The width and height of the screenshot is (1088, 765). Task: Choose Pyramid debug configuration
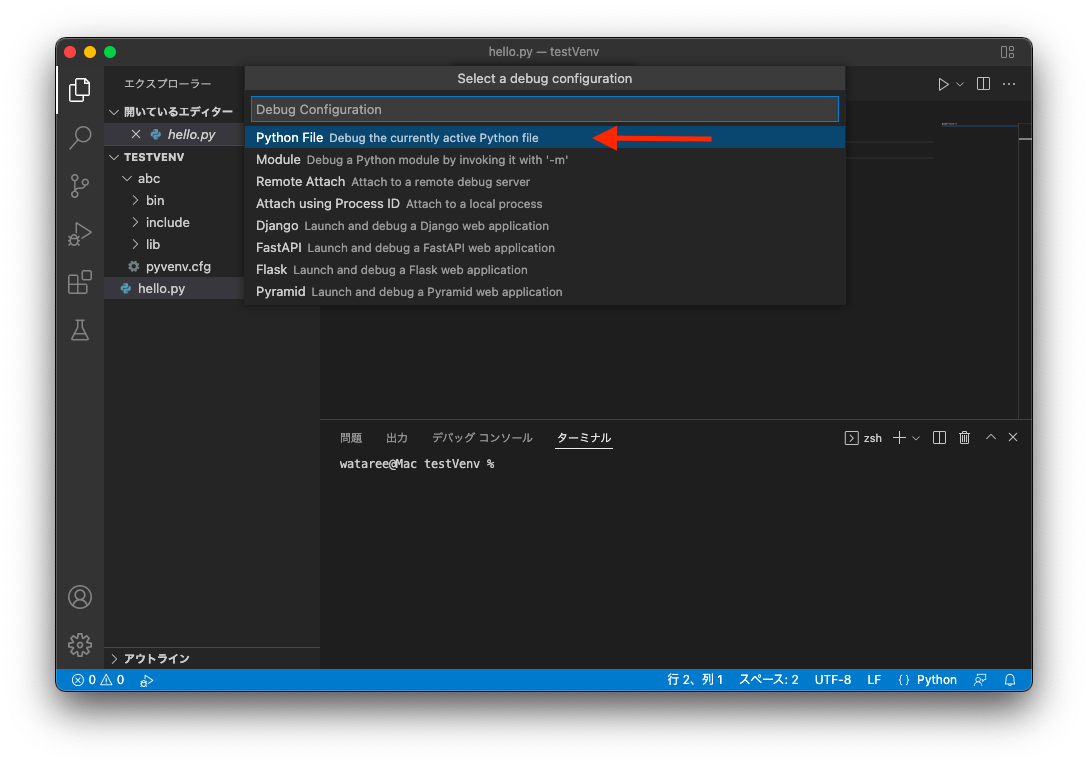(x=545, y=292)
